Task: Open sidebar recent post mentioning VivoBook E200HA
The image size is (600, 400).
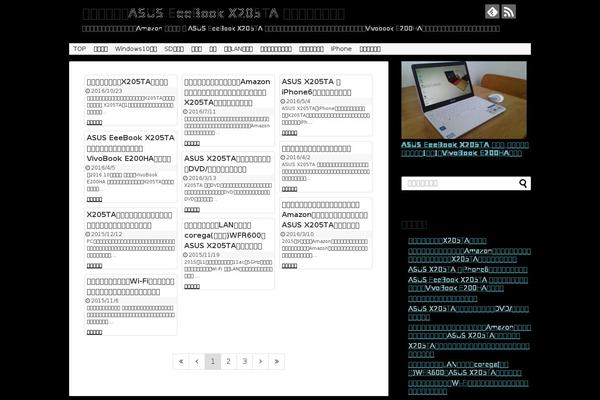Action: pyautogui.click(x=468, y=284)
